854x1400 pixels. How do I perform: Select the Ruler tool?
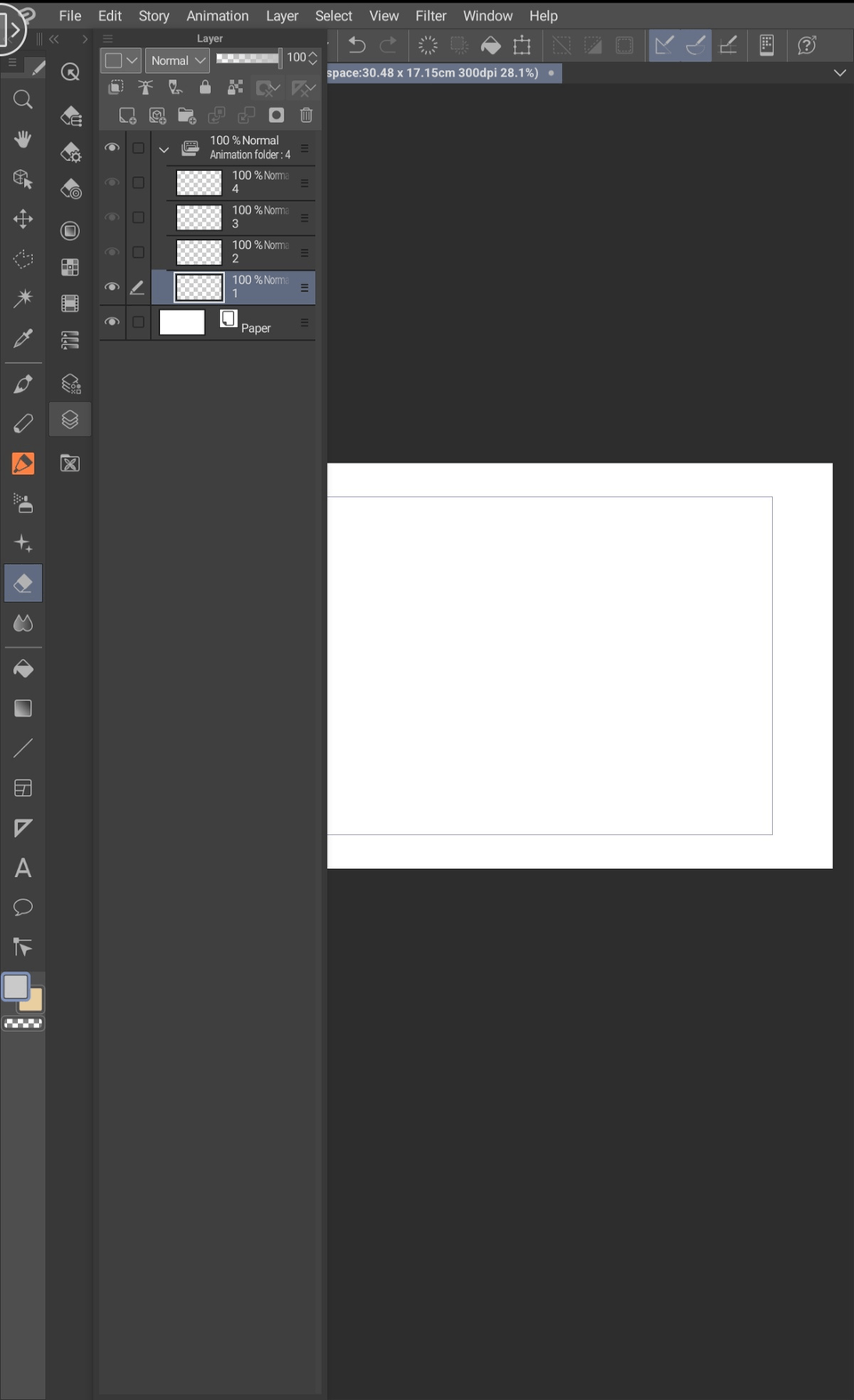tap(23, 828)
